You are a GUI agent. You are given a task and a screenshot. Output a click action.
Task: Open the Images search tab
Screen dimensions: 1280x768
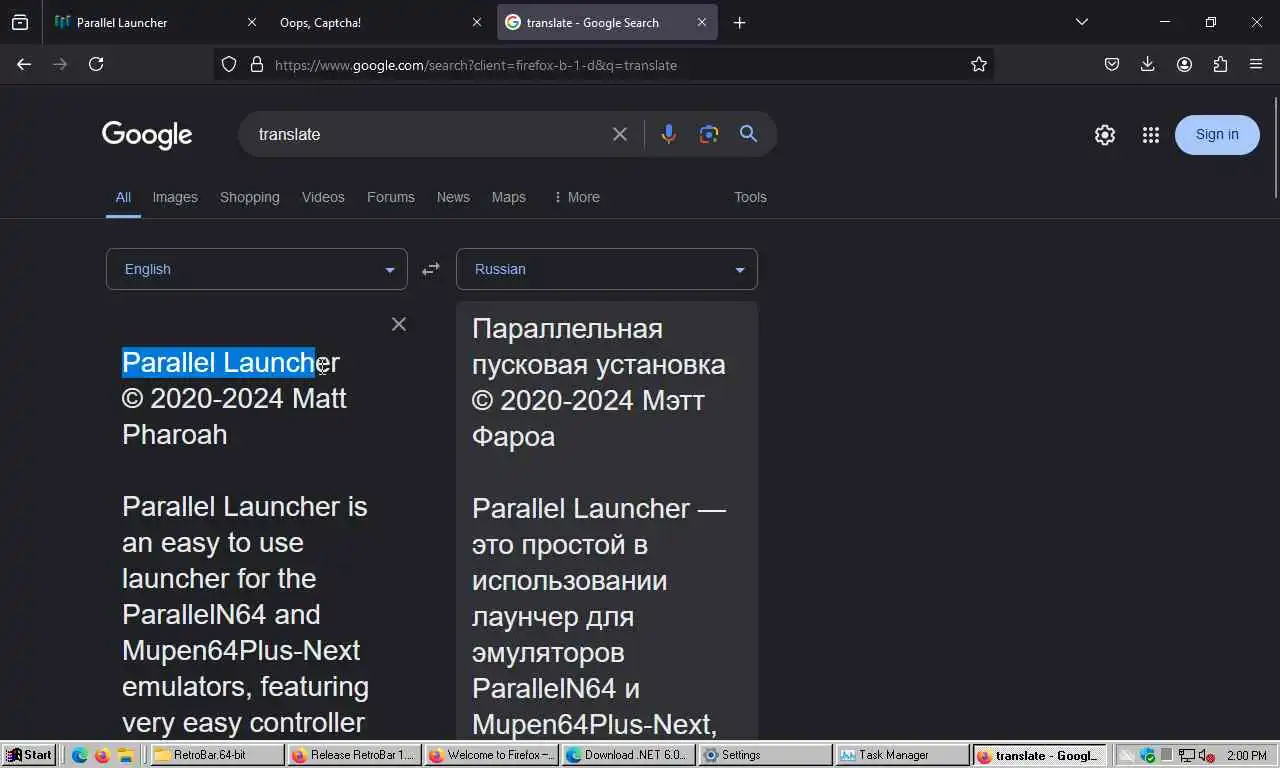[x=175, y=197]
